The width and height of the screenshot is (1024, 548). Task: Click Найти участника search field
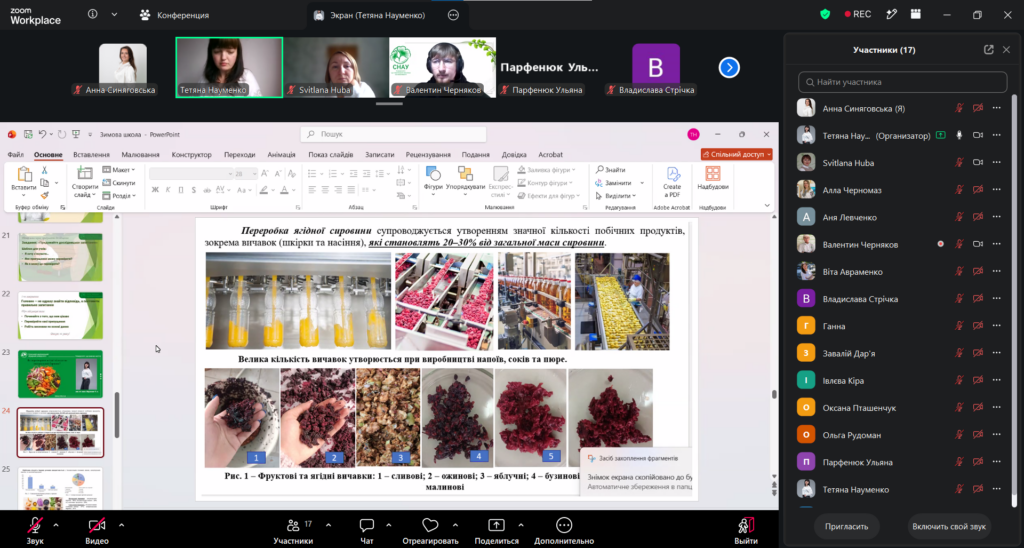[x=903, y=82]
